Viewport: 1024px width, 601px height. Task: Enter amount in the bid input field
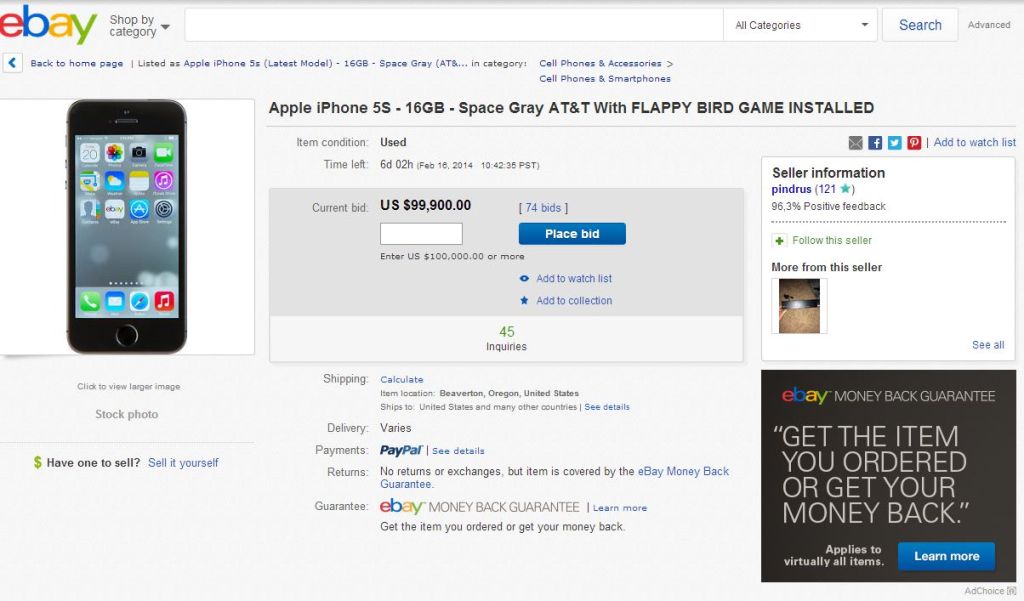[x=421, y=232]
